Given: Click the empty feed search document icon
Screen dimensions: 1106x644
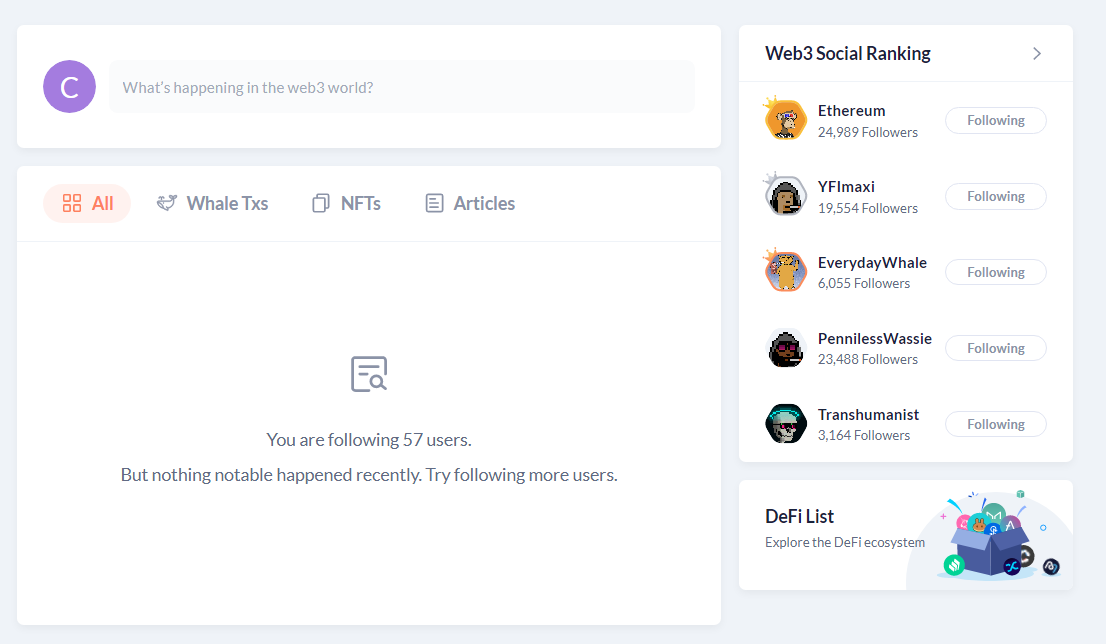Looking at the screenshot, I should tap(369, 374).
